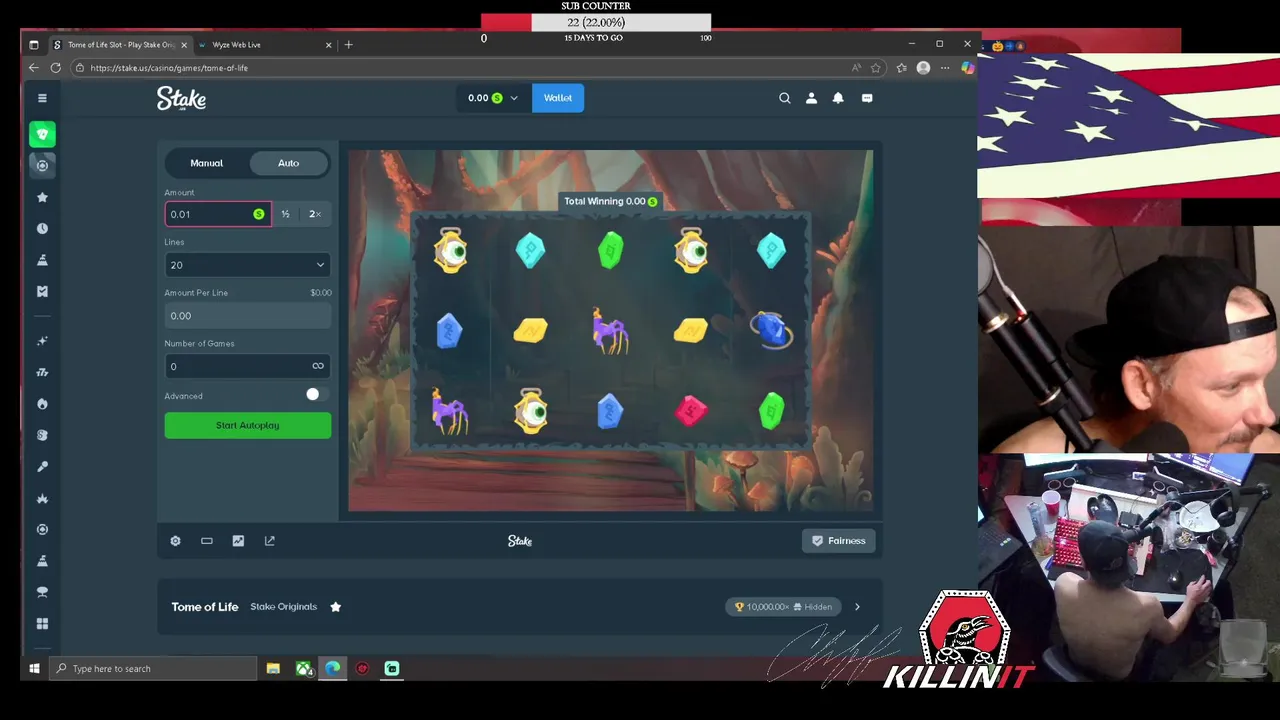This screenshot has height=720, width=1280.
Task: Open Slots 777 icon in left sidebar
Action: click(x=42, y=372)
